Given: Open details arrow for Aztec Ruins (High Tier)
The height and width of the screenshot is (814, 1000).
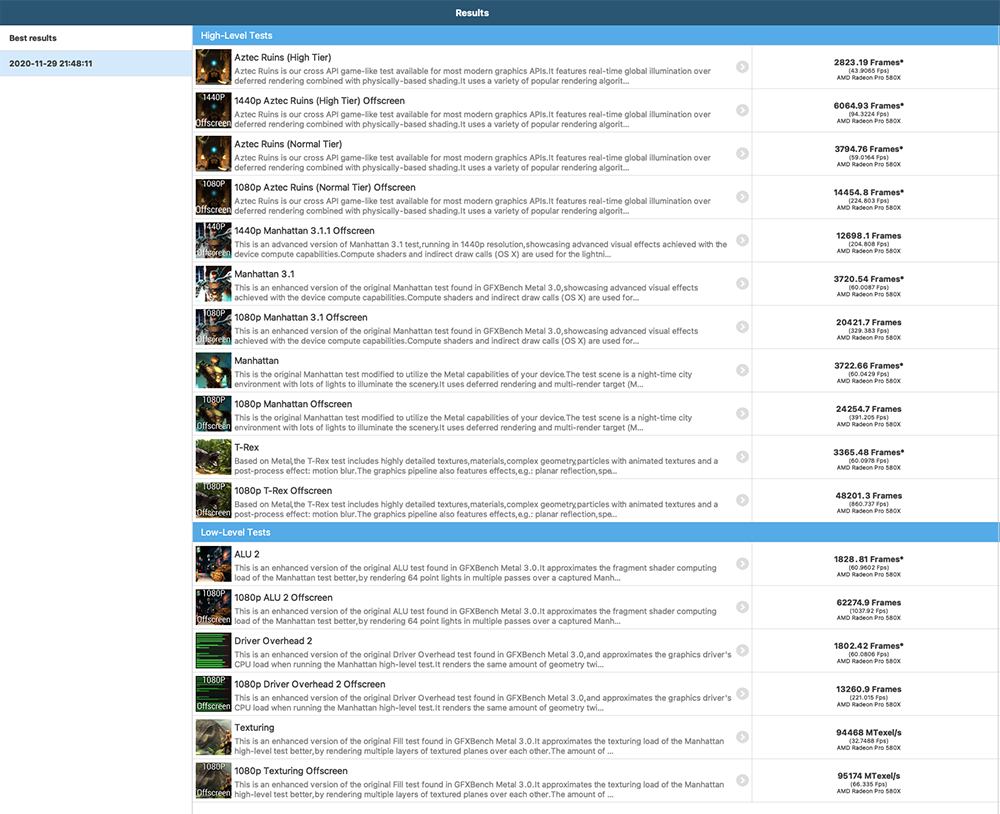Looking at the screenshot, I should coord(742,67).
